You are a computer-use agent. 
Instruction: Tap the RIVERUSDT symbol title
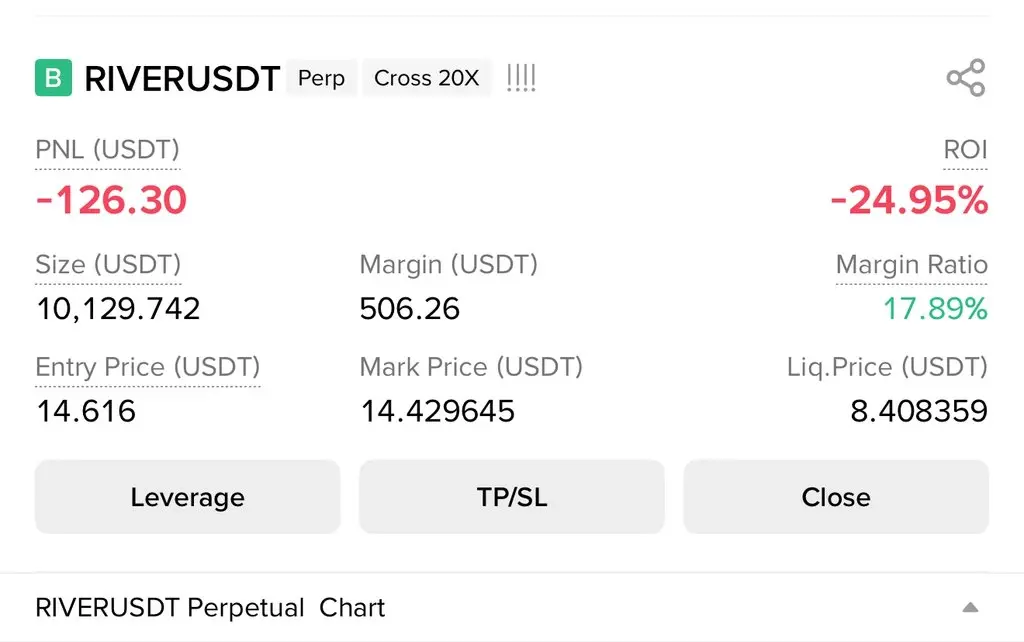tap(182, 79)
